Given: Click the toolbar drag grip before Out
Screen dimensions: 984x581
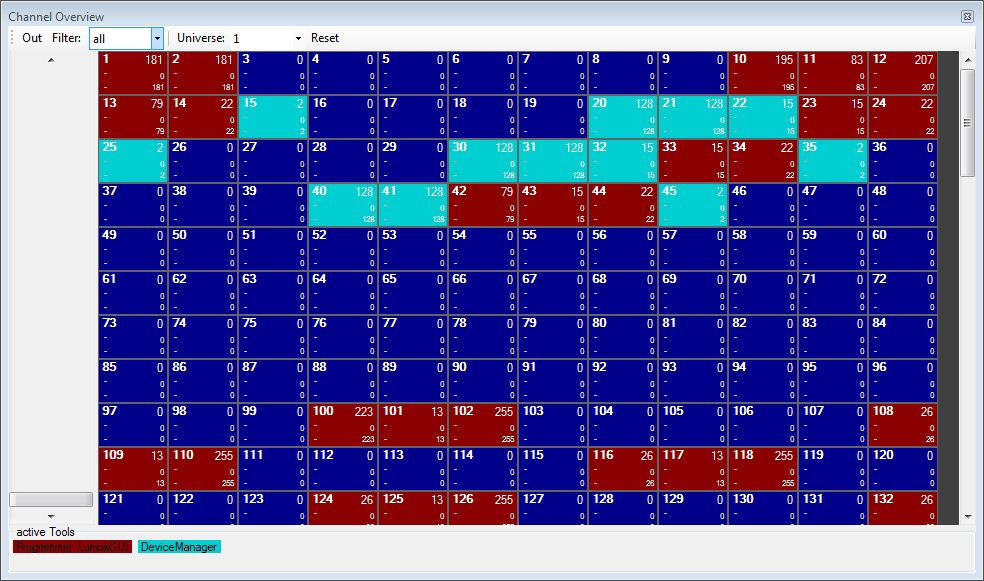Looking at the screenshot, I should click(x=12, y=38).
